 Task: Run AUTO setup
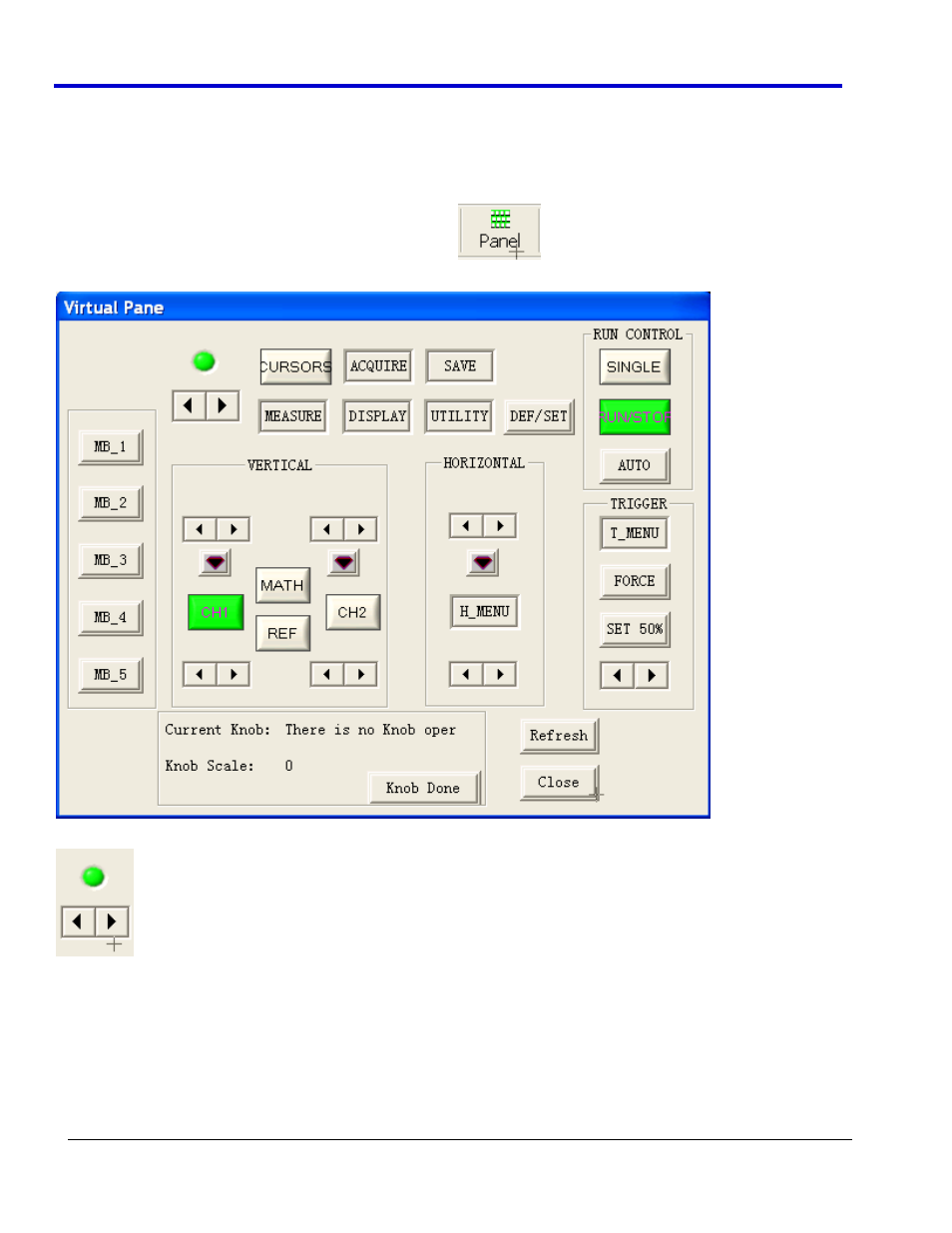[635, 465]
